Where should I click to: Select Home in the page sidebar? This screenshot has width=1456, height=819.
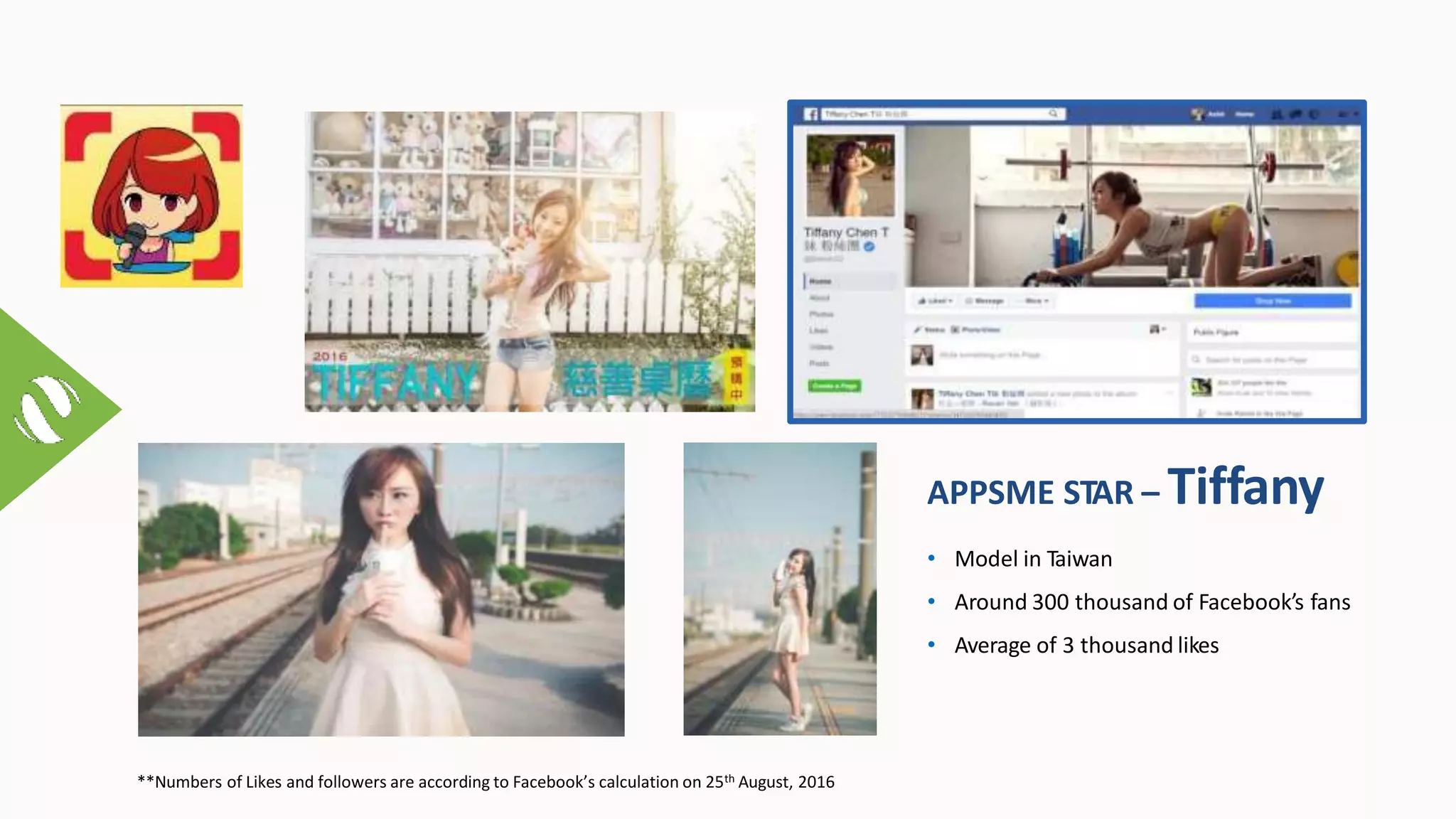(x=820, y=282)
